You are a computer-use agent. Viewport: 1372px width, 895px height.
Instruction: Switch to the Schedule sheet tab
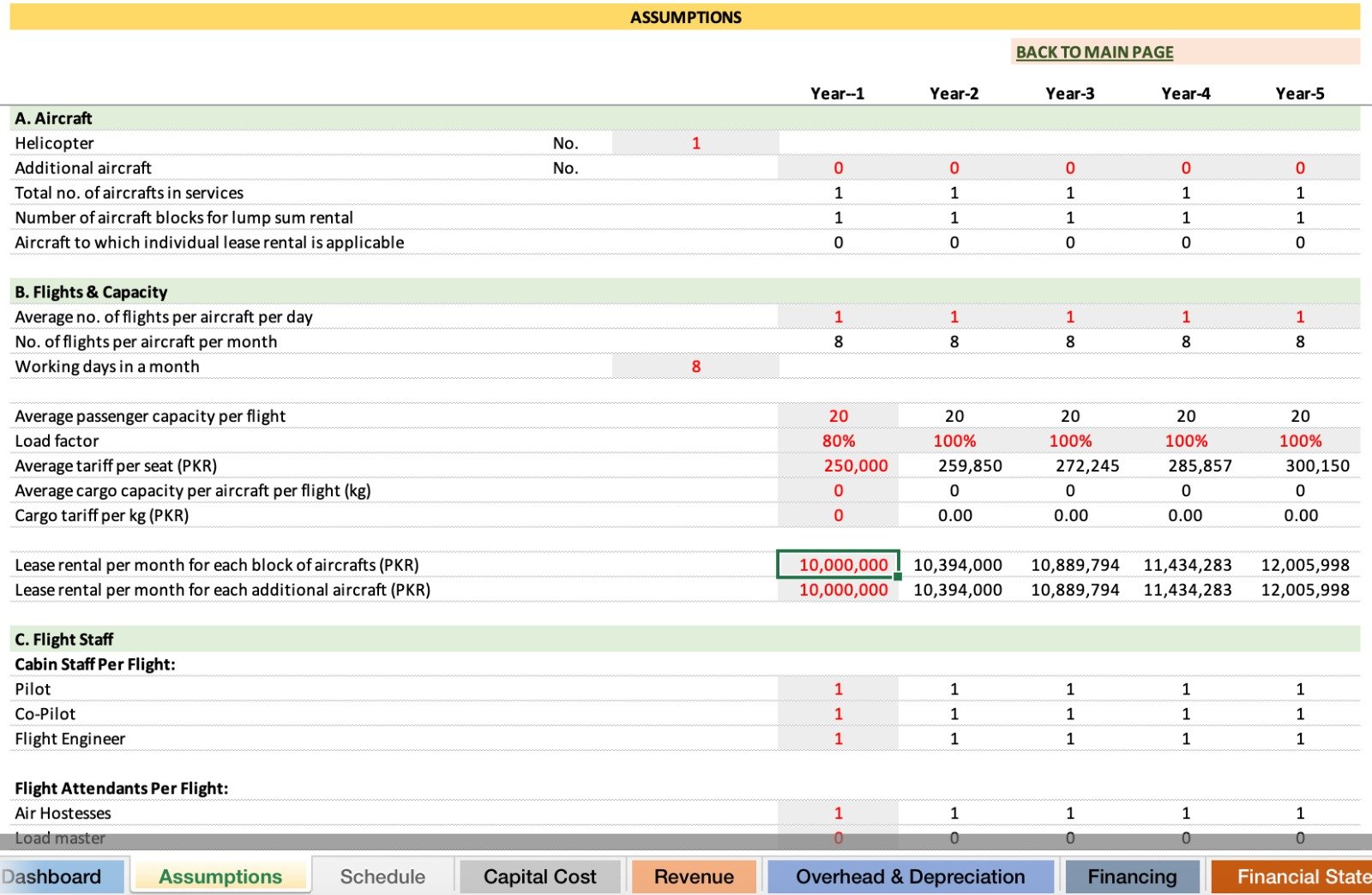[382, 876]
